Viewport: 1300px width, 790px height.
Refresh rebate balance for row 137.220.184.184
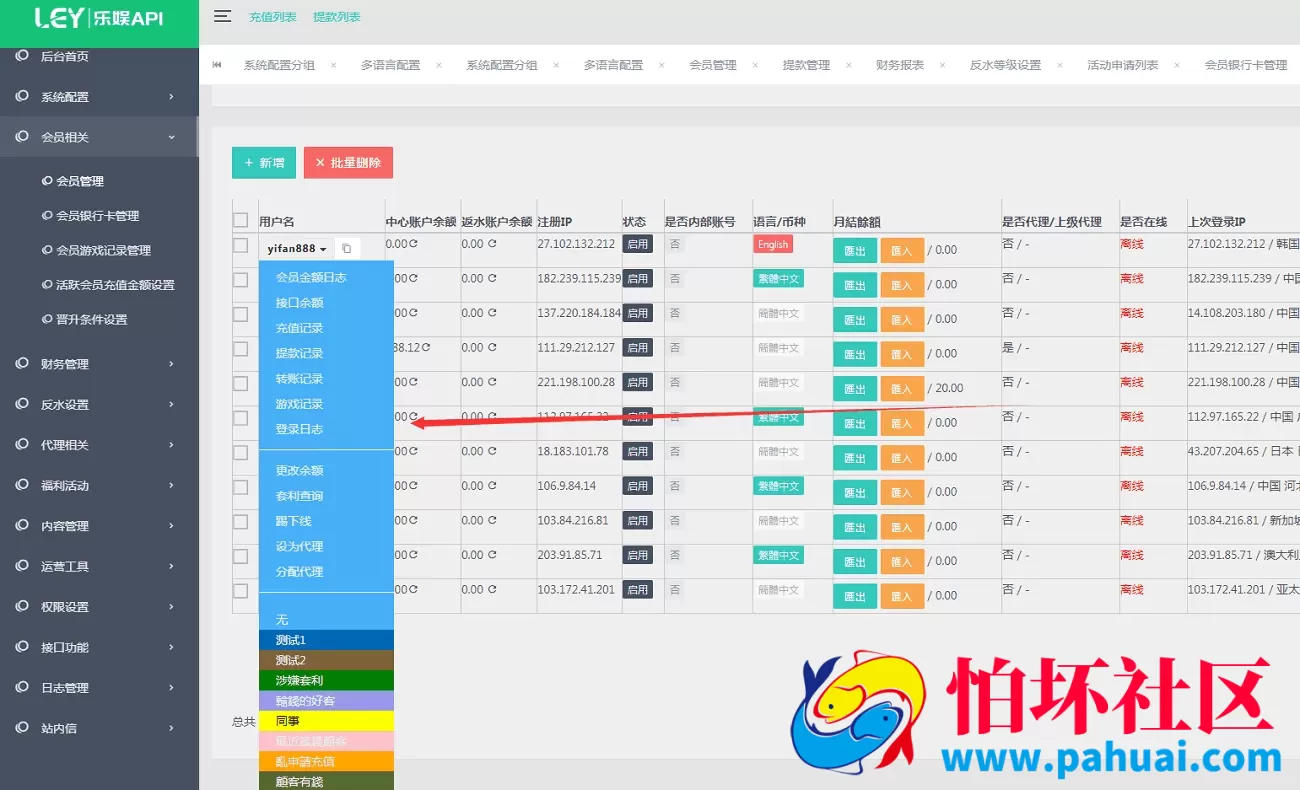click(492, 313)
